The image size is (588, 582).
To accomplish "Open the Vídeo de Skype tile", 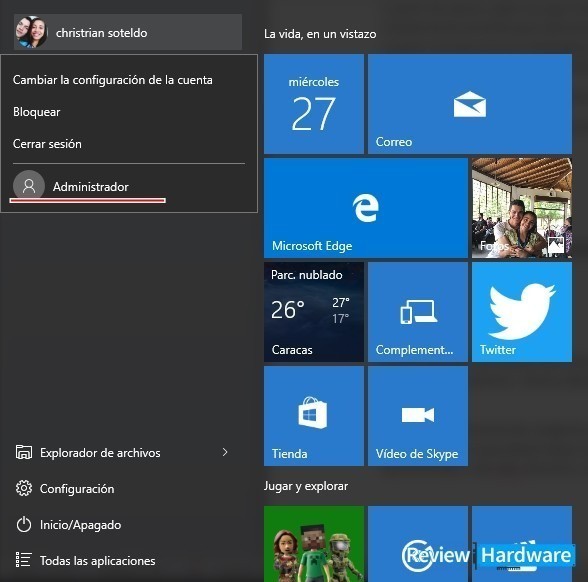I will tap(418, 416).
